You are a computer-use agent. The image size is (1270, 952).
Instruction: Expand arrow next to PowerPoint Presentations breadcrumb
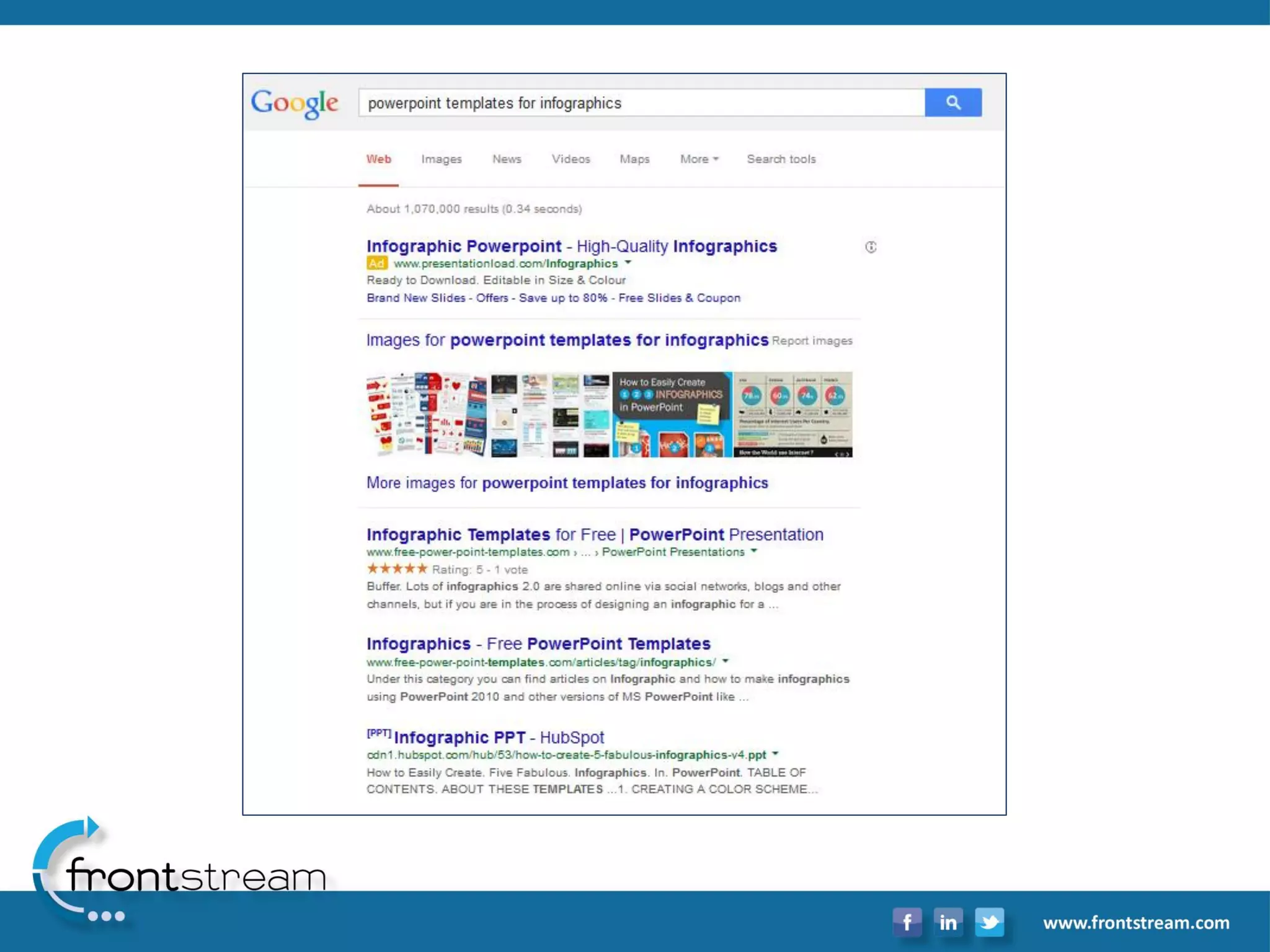coord(754,551)
